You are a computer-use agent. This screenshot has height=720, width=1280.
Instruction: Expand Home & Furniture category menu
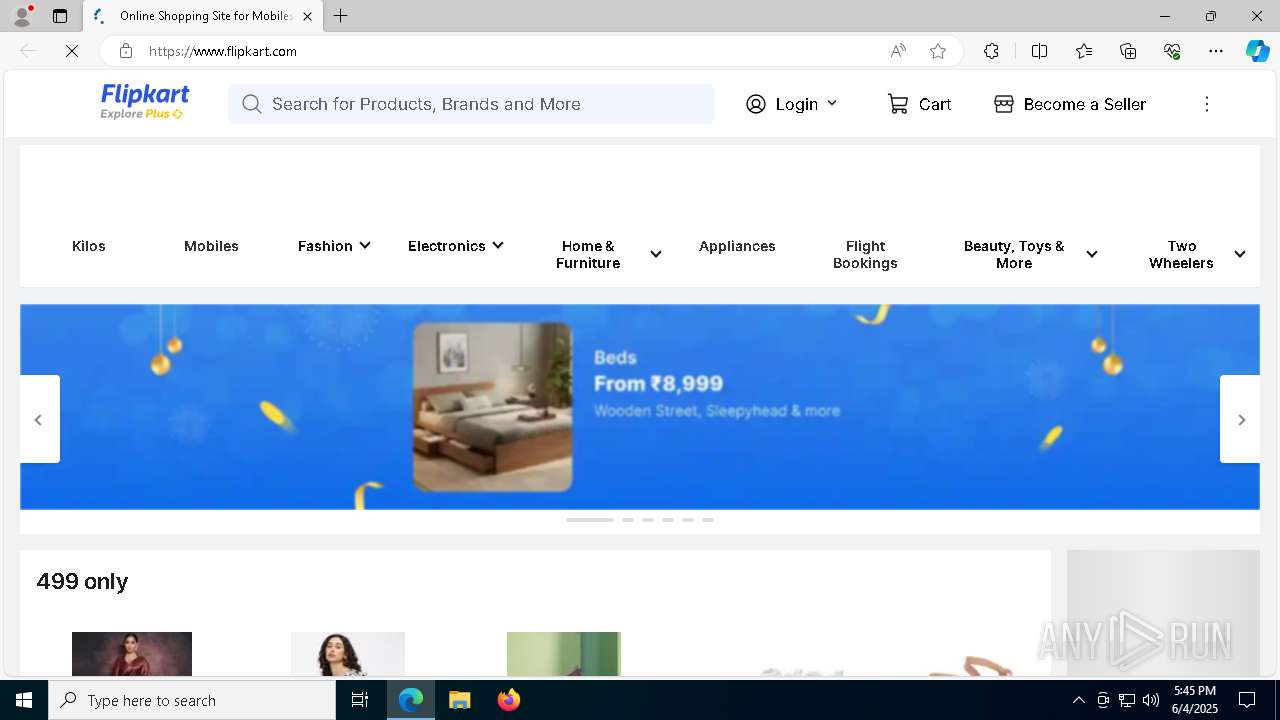pos(608,254)
